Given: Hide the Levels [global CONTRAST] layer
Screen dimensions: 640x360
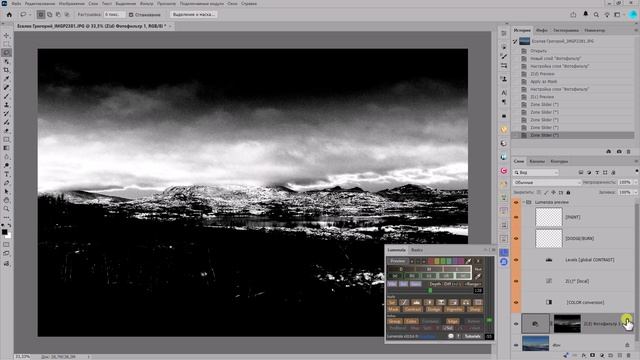Looking at the screenshot, I should [x=516, y=260].
